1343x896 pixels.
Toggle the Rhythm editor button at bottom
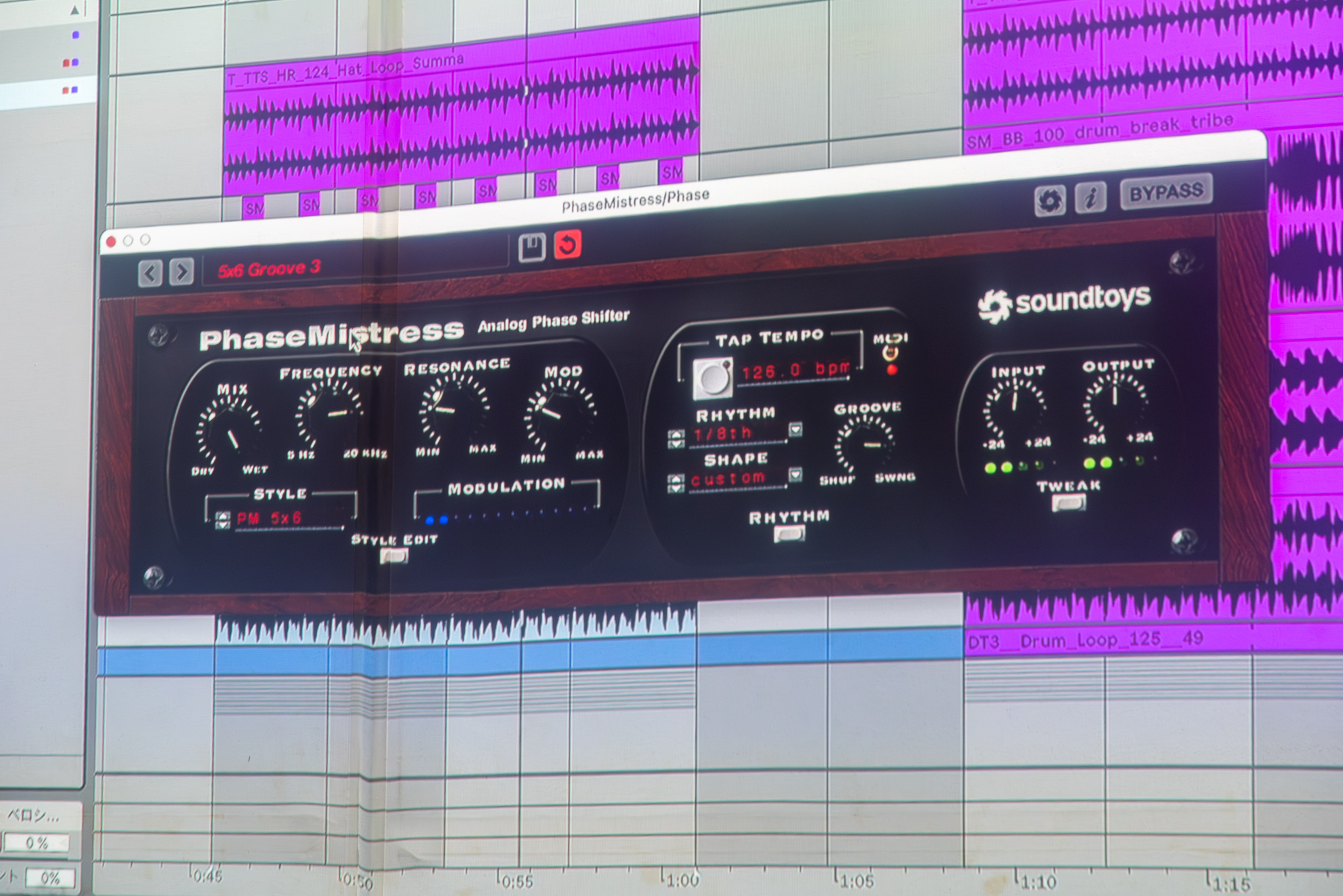[x=789, y=534]
